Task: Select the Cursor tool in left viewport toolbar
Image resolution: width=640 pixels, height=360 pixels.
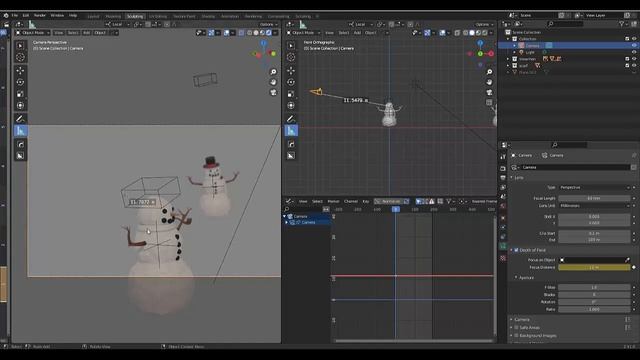Action: pos(20,57)
